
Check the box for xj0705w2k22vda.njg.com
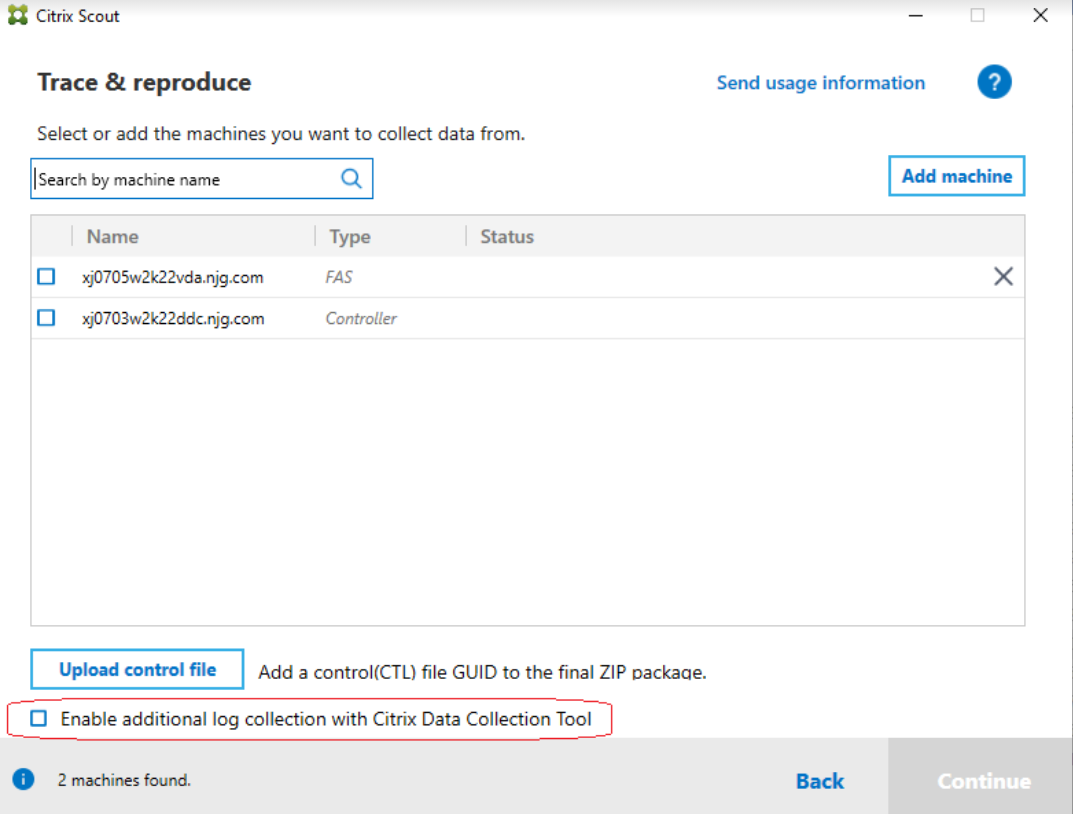click(x=45, y=276)
